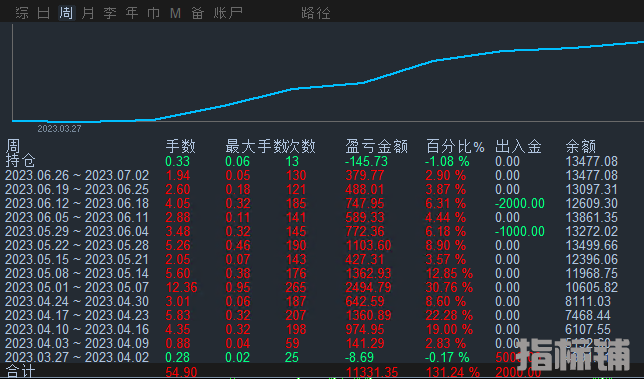The height and width of the screenshot is (379, 644).
Task: Click the 出入金 column header
Action: (x=518, y=146)
